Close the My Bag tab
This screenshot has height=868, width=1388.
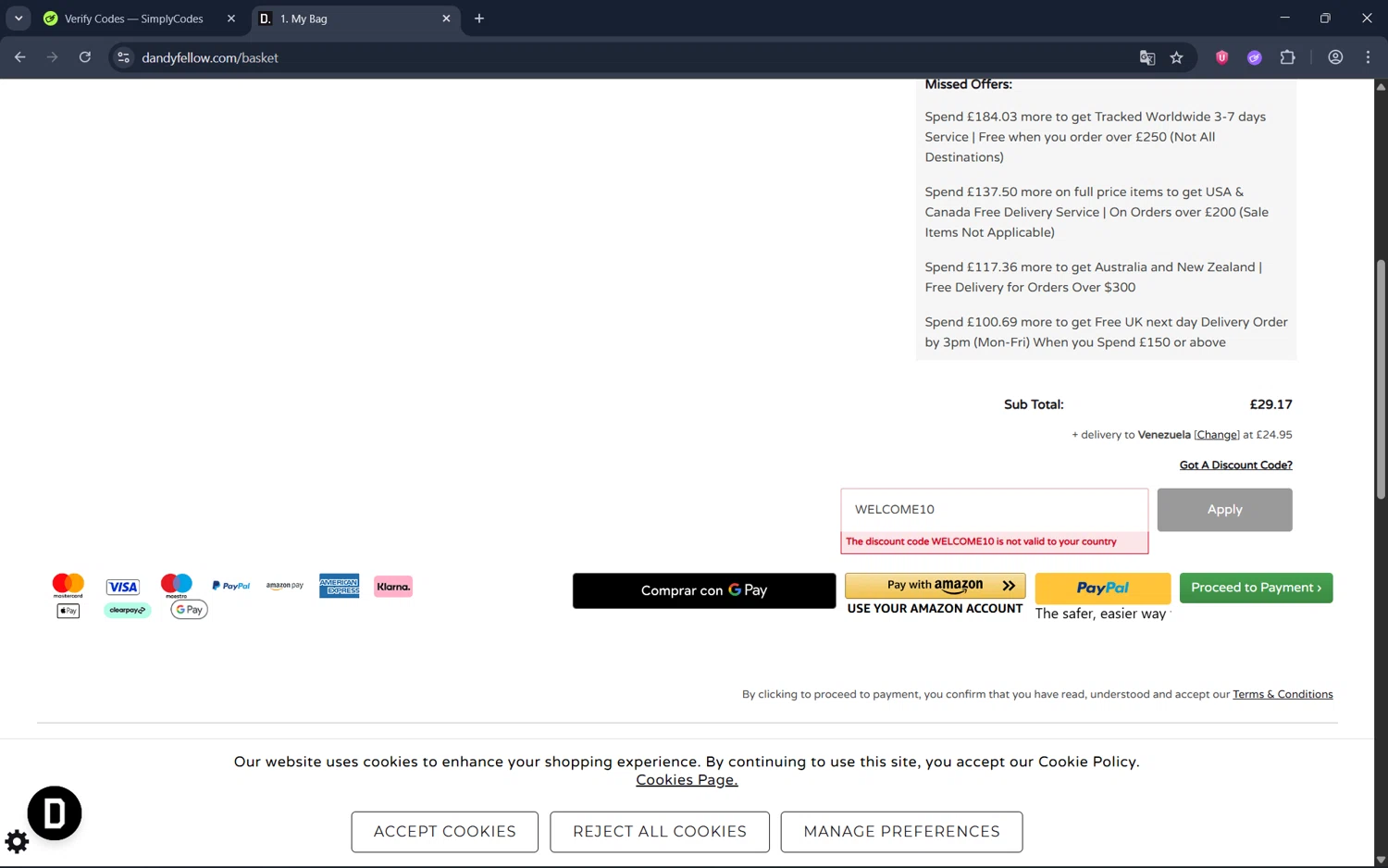[x=446, y=19]
